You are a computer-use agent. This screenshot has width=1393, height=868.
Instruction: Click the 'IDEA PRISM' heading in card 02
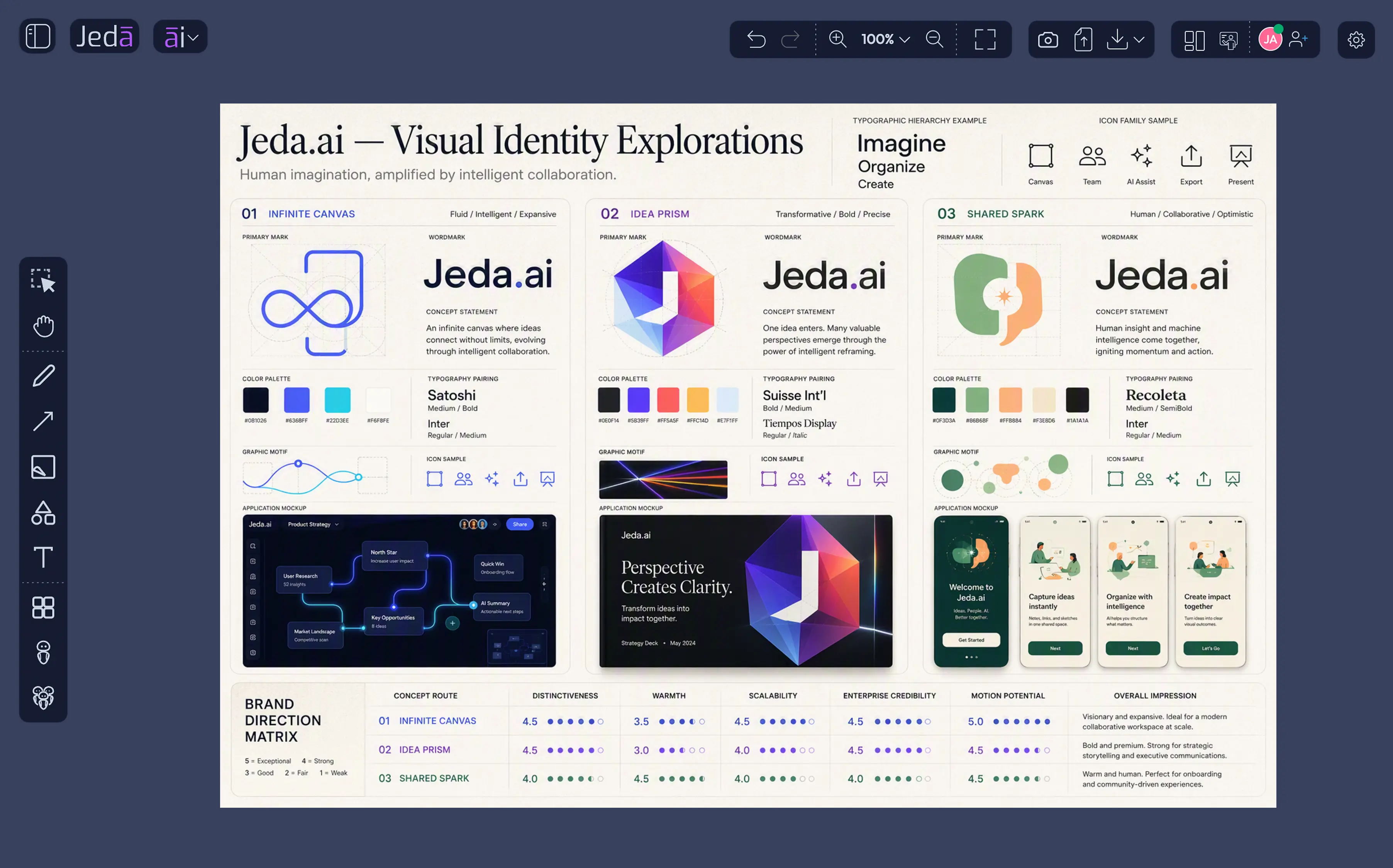pos(659,214)
